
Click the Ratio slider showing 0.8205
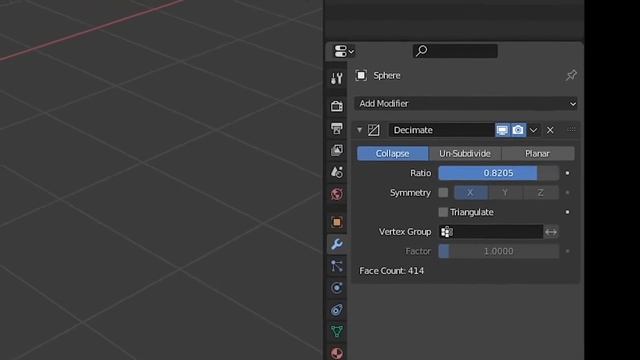[x=498, y=173]
